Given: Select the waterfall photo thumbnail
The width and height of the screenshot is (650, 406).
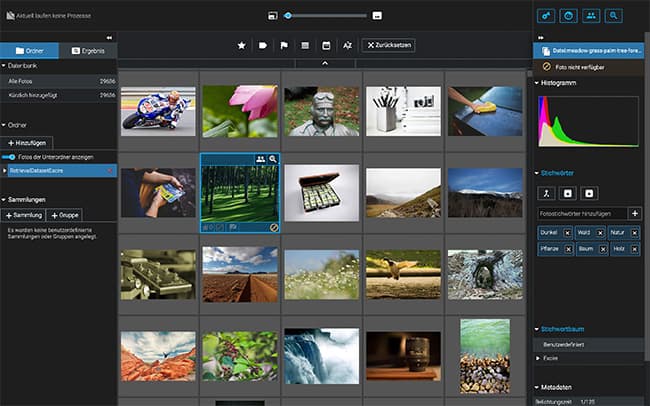Looking at the screenshot, I should pyautogui.click(x=321, y=356).
